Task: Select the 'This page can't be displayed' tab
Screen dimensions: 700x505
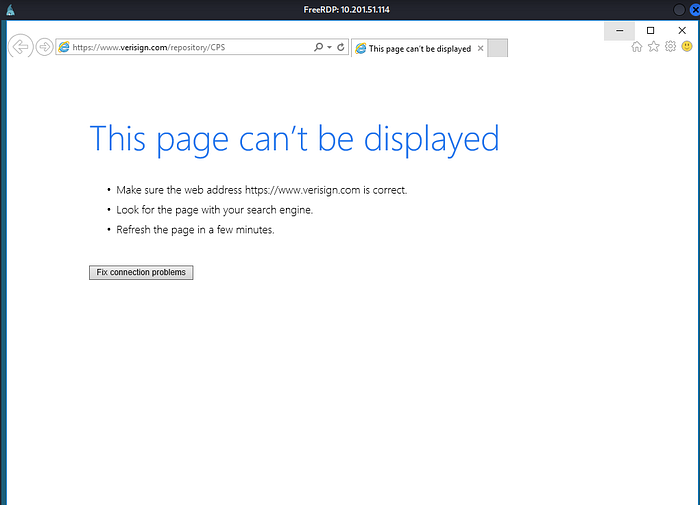Action: coord(419,48)
